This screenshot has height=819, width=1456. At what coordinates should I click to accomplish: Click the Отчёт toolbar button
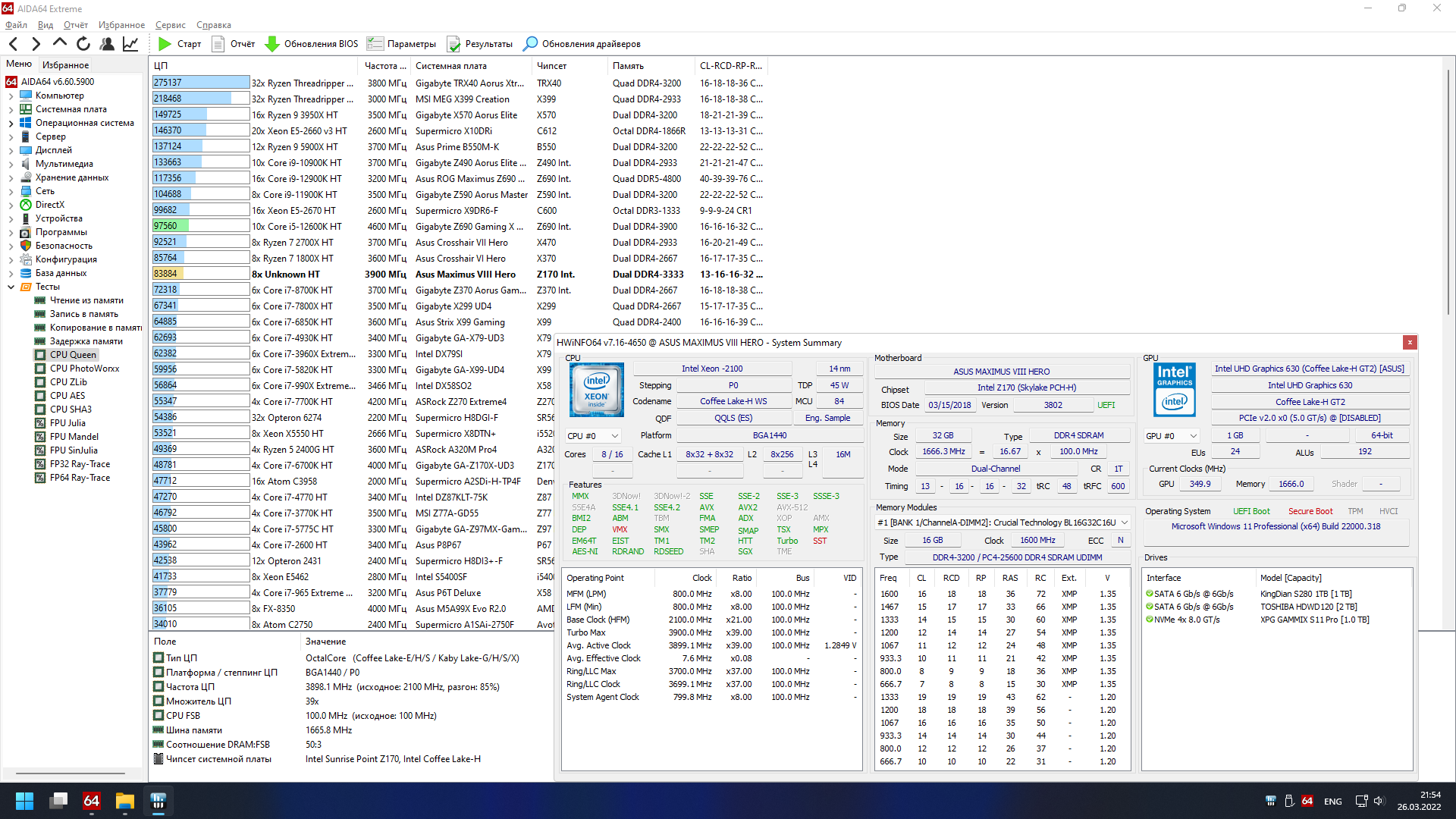click(233, 44)
